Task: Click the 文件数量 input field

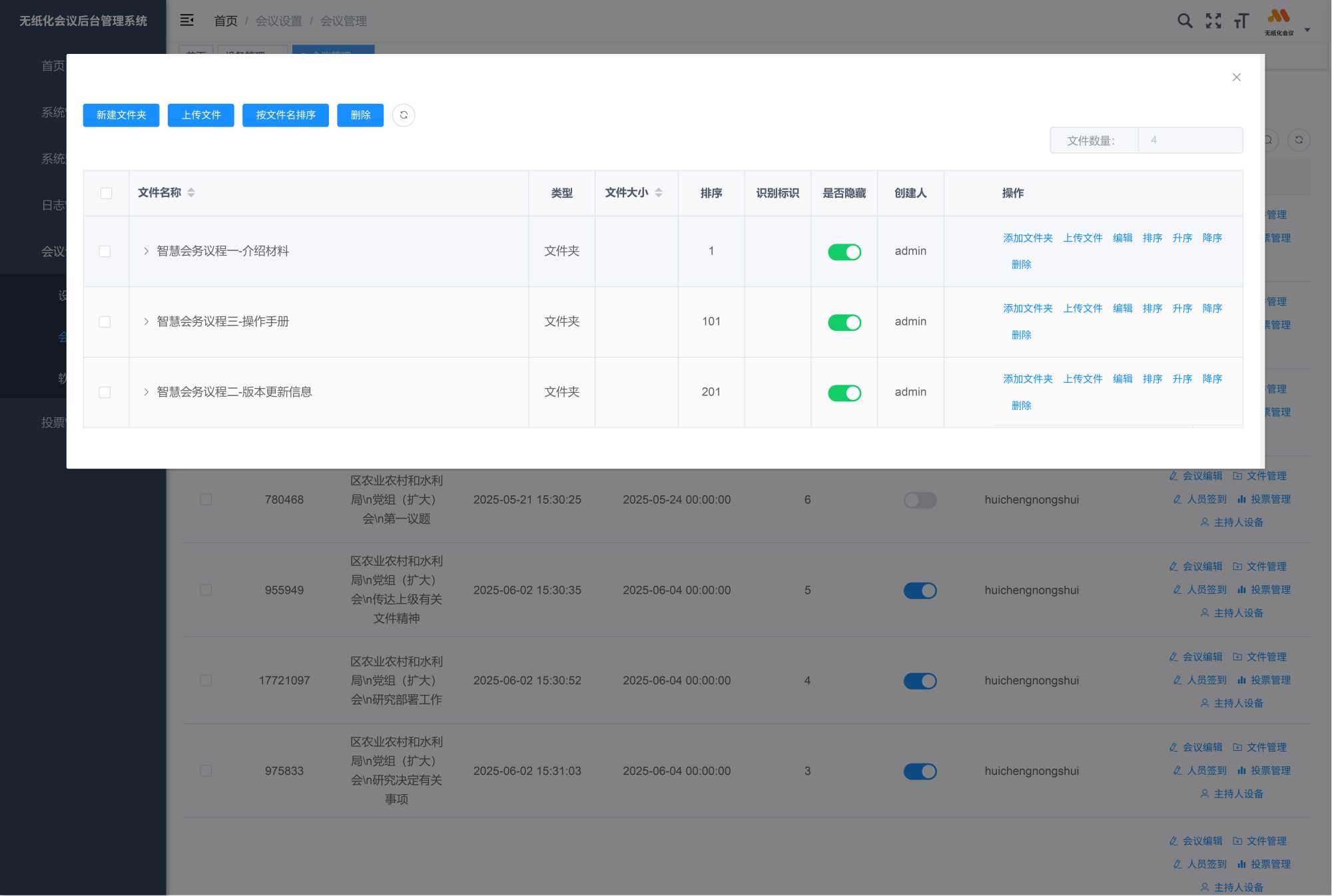Action: pos(1189,140)
